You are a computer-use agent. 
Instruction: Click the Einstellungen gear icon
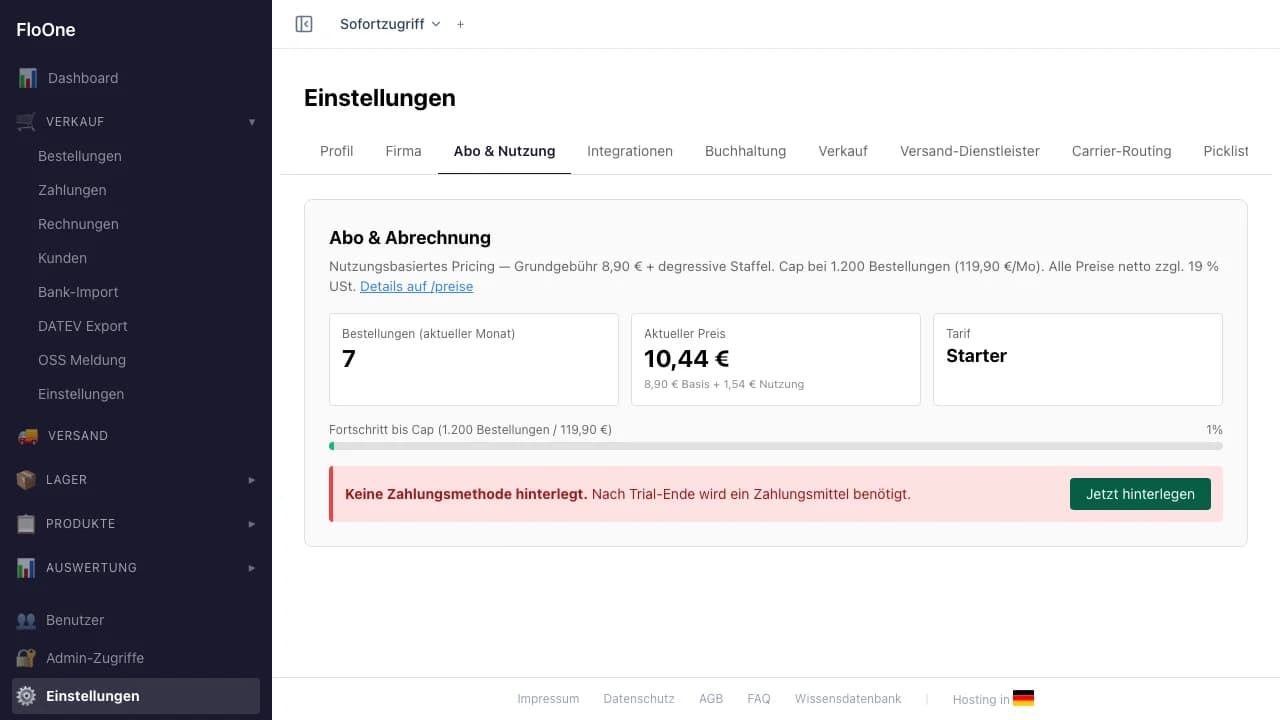[x=26, y=696]
